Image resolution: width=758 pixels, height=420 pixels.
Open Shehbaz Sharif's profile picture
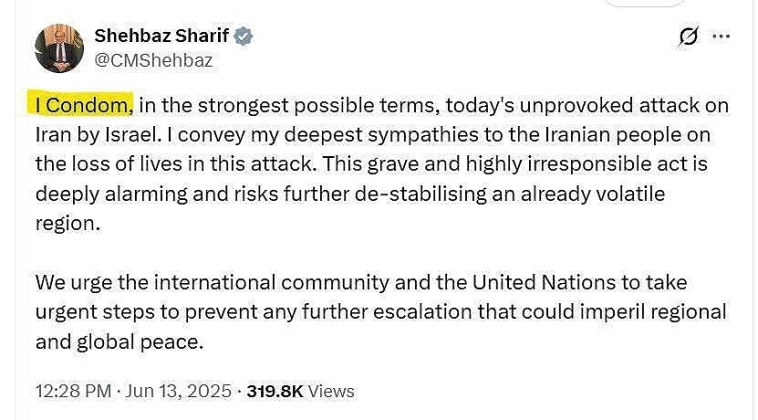[60, 47]
